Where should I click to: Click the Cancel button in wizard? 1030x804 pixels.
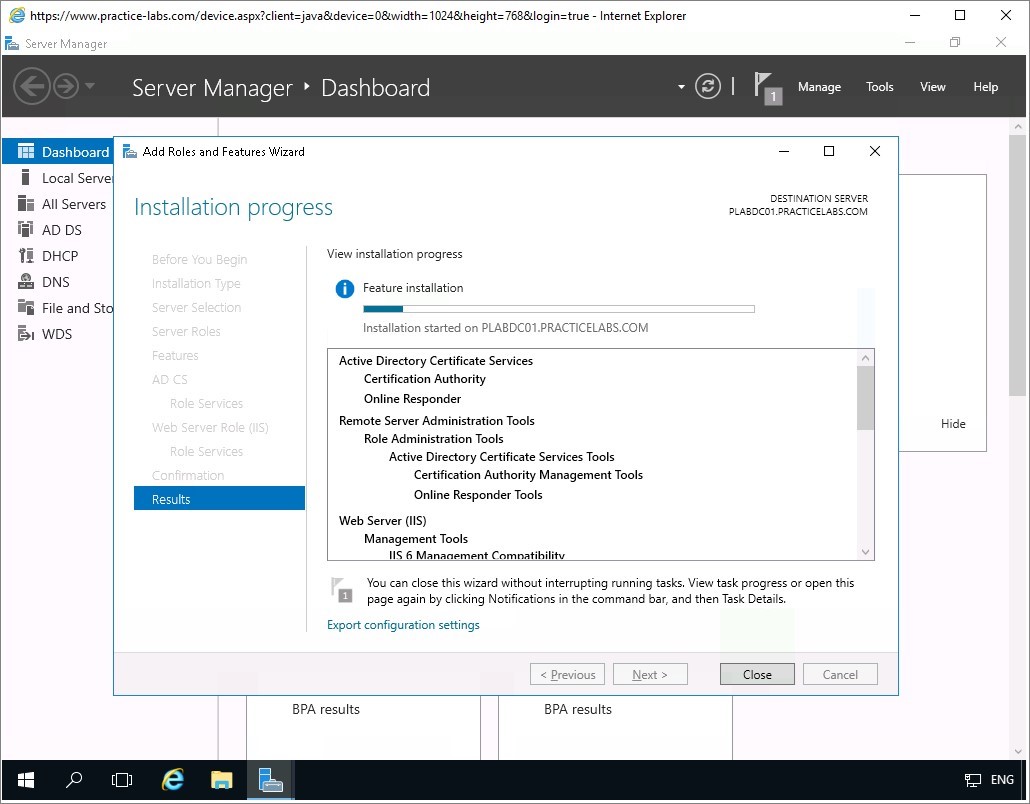tap(840, 675)
